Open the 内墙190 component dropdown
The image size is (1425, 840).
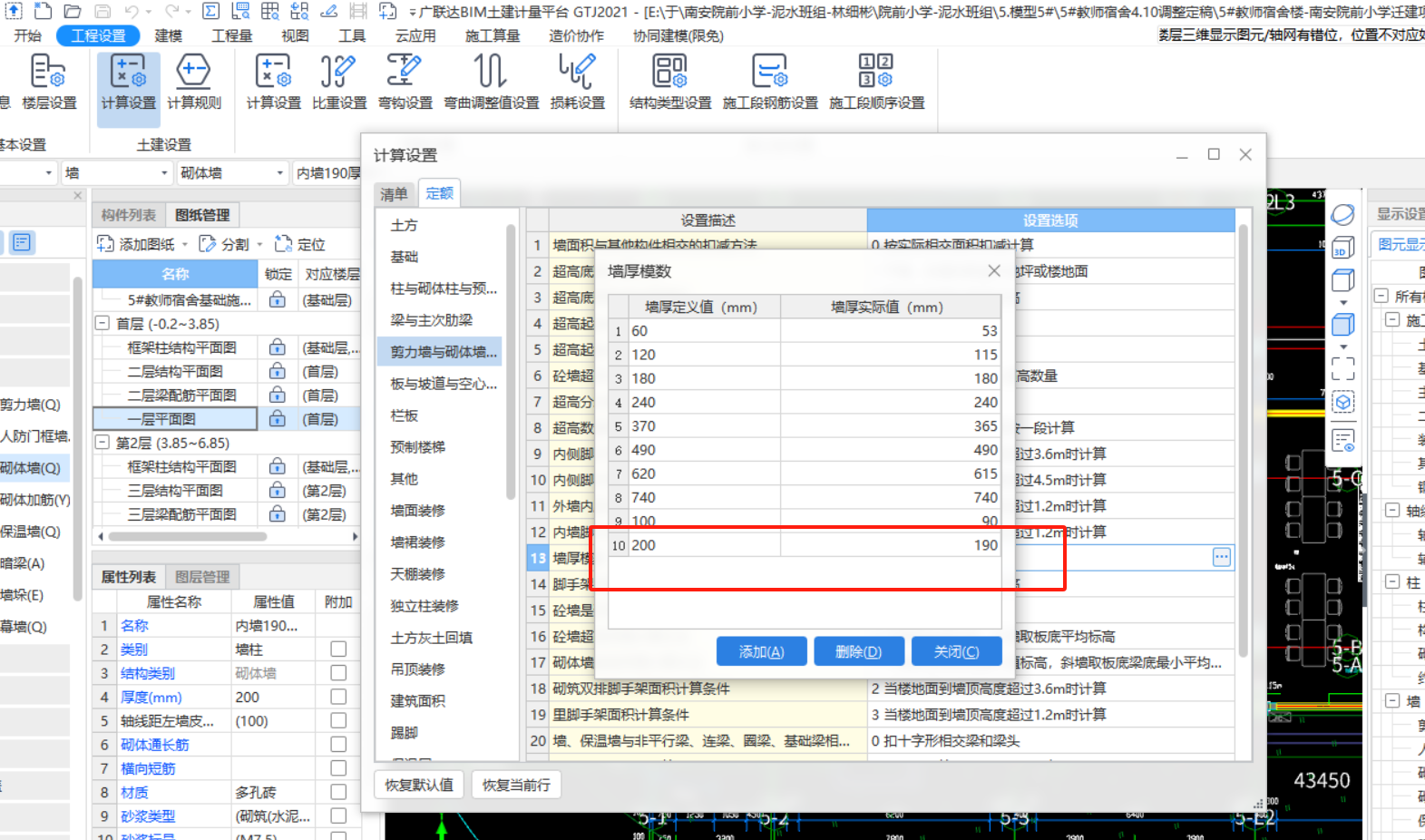click(x=327, y=172)
